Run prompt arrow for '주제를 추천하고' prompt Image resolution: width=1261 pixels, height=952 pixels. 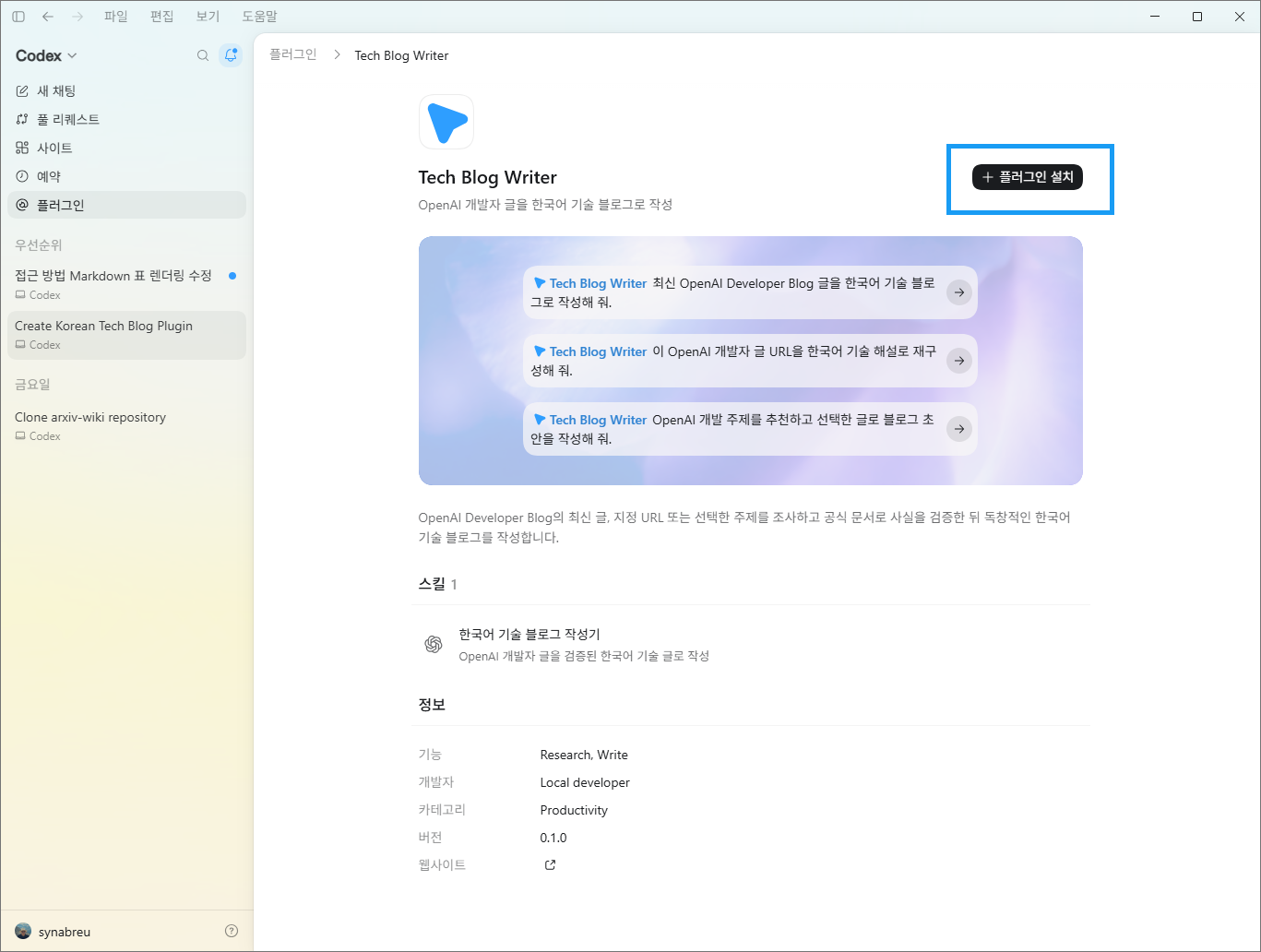(x=959, y=429)
